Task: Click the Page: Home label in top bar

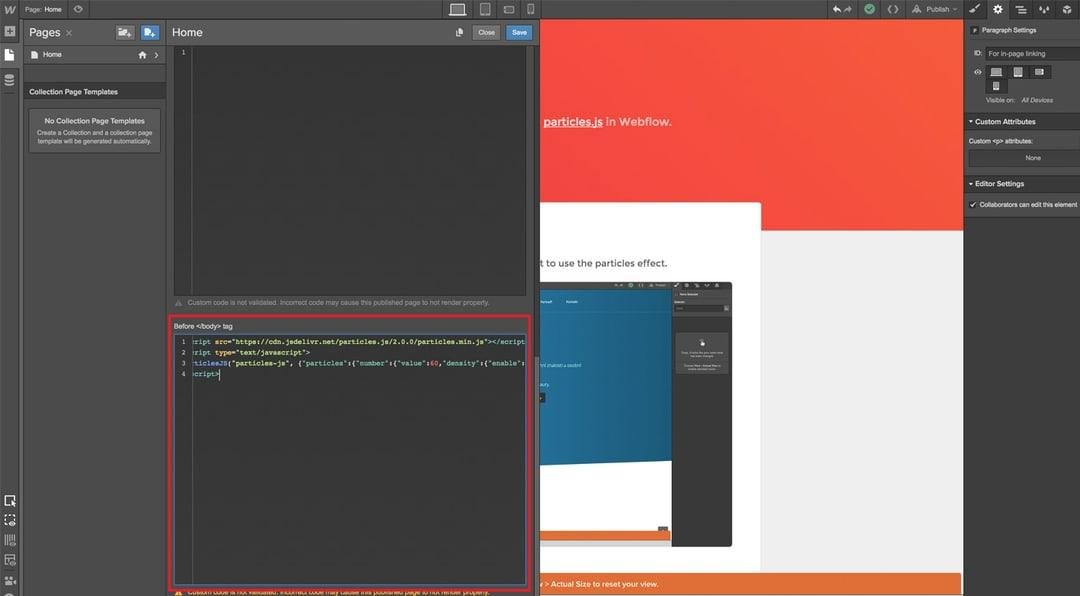Action: (x=43, y=10)
